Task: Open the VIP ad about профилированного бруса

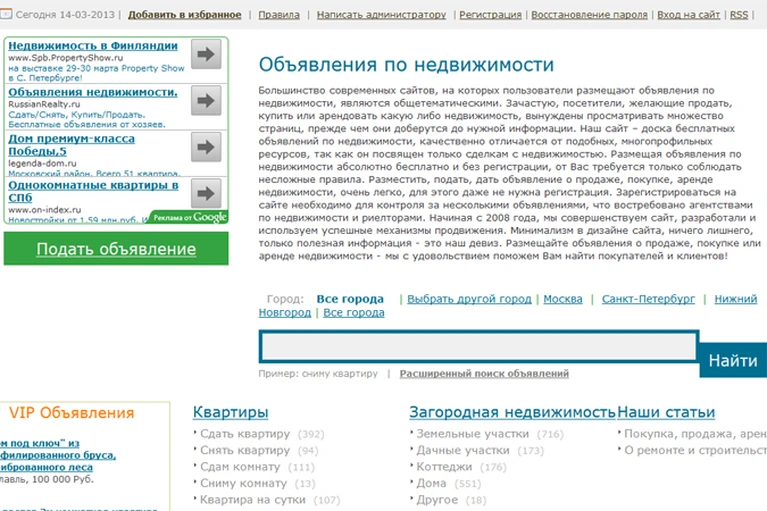Action: point(58,455)
